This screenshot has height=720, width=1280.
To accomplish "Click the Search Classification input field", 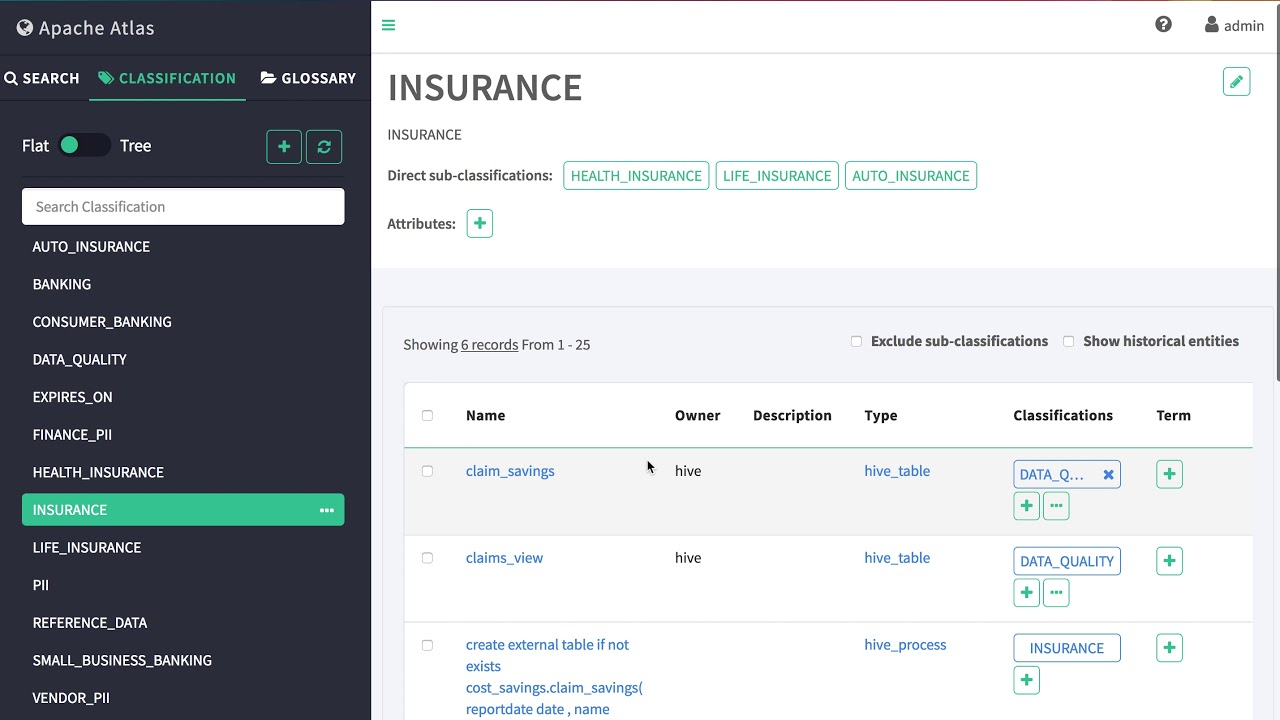I will pos(183,206).
